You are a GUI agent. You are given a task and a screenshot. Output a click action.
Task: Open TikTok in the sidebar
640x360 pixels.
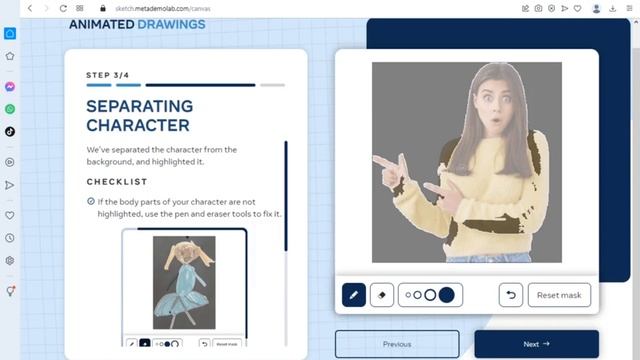(10, 131)
